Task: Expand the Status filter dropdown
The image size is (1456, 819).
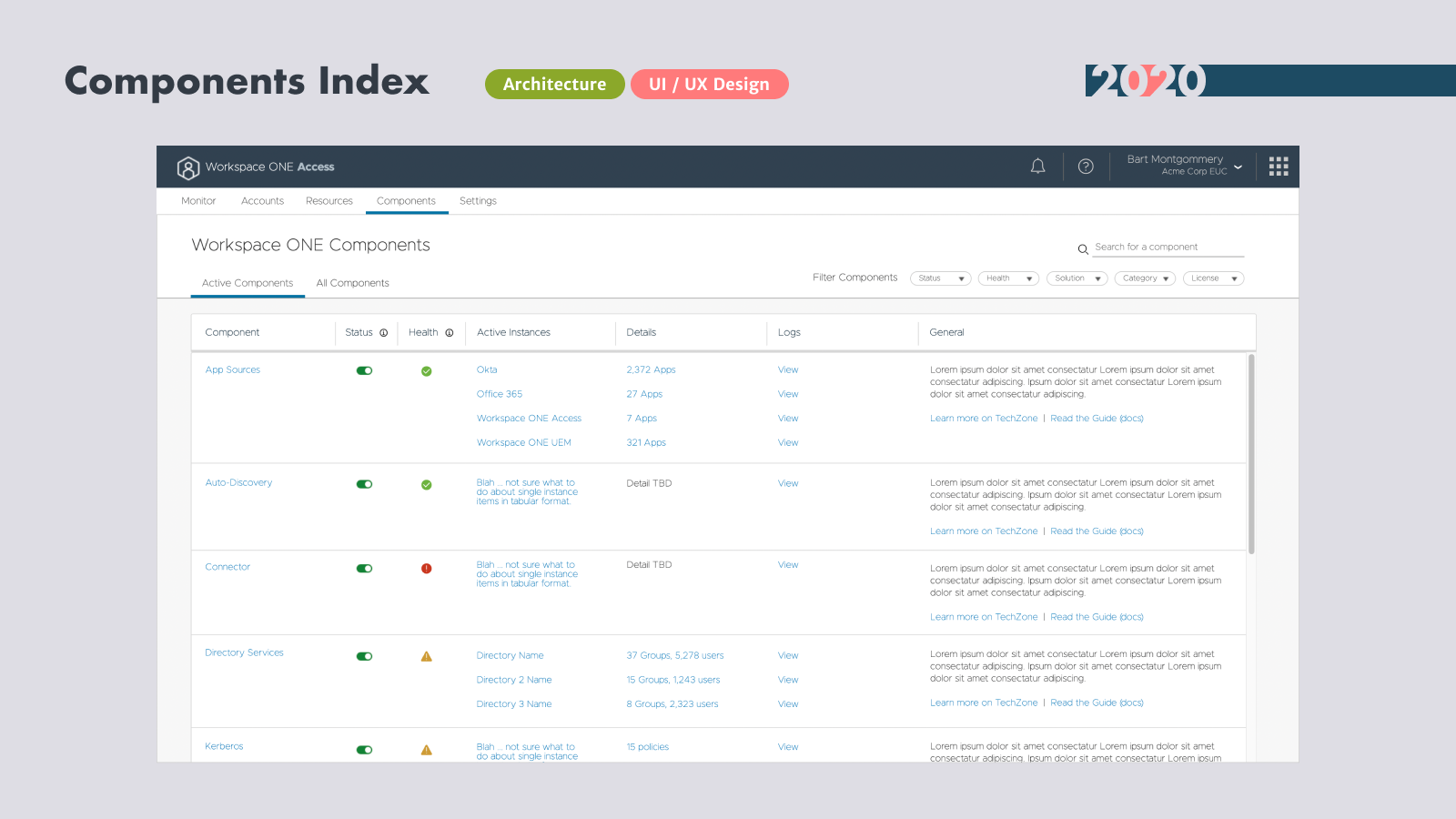Action: click(940, 278)
